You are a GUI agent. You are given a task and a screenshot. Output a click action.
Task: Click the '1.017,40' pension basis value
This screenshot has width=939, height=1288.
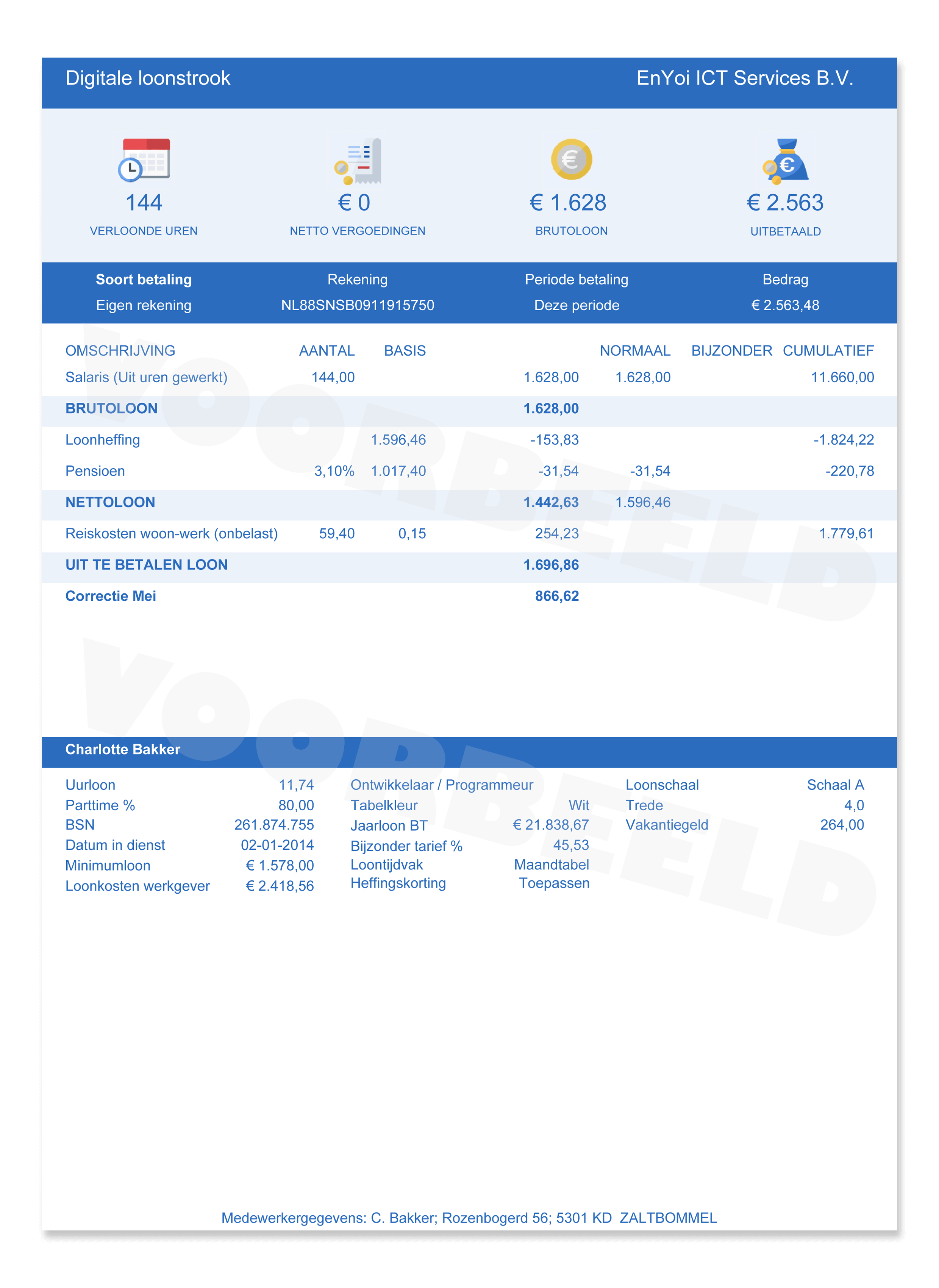tap(398, 470)
